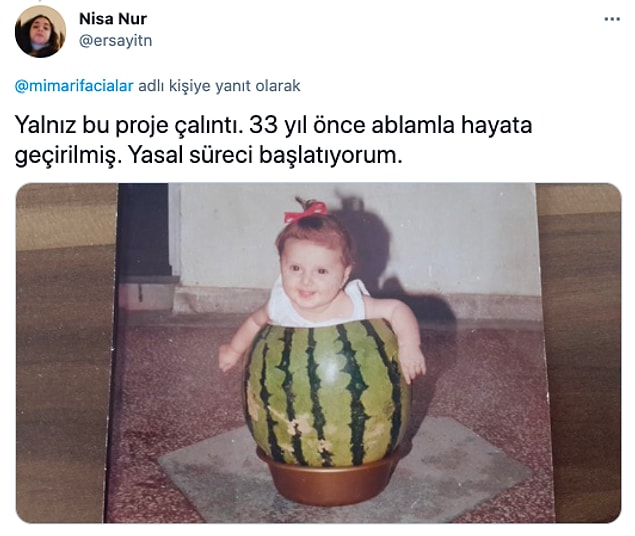Click the wooden surface left of the photo
Viewport: 635px width, 536px height.
(x=64, y=353)
